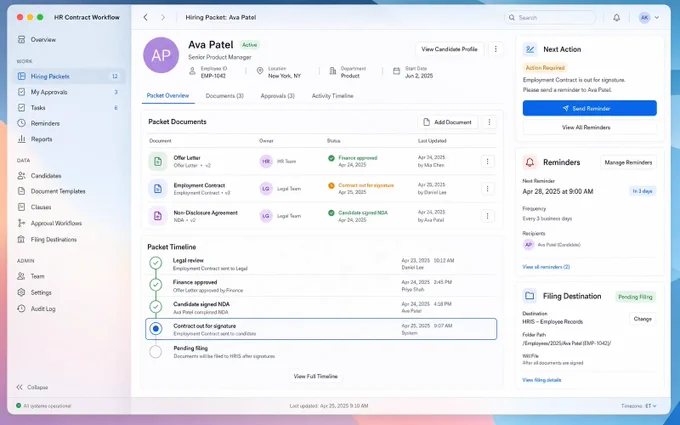Collapse the sidebar
680x425 pixels.
(32, 387)
